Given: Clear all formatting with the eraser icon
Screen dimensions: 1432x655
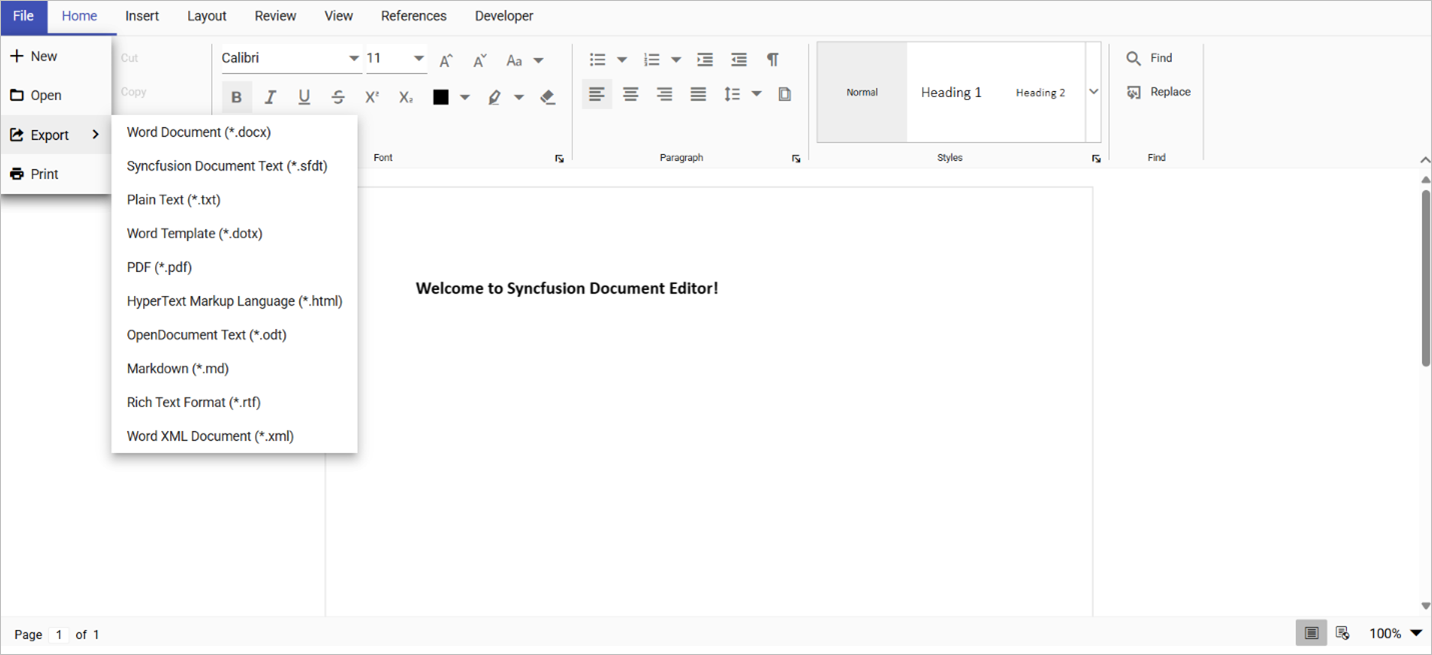Looking at the screenshot, I should coord(548,96).
